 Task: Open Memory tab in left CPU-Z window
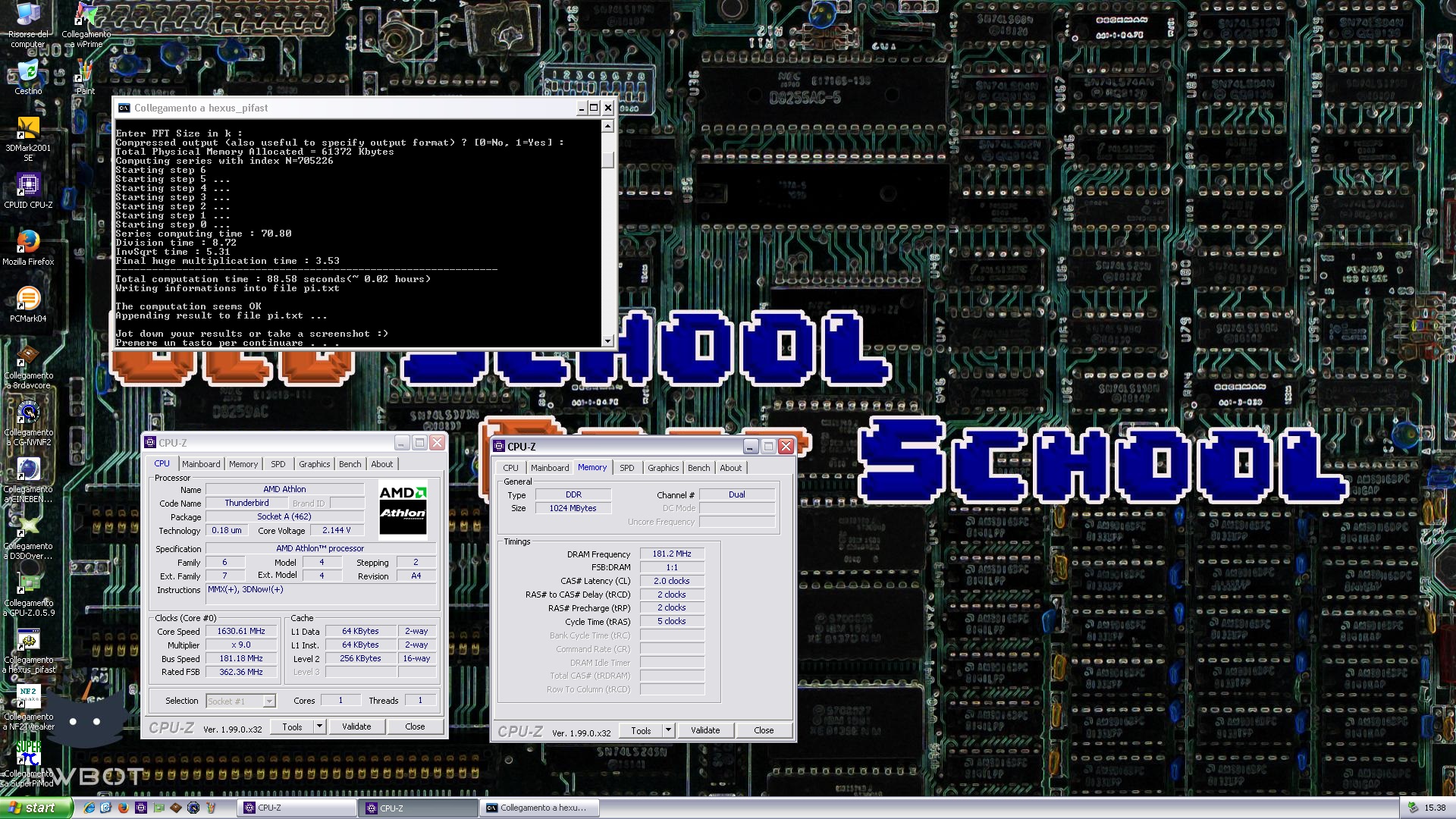(243, 464)
